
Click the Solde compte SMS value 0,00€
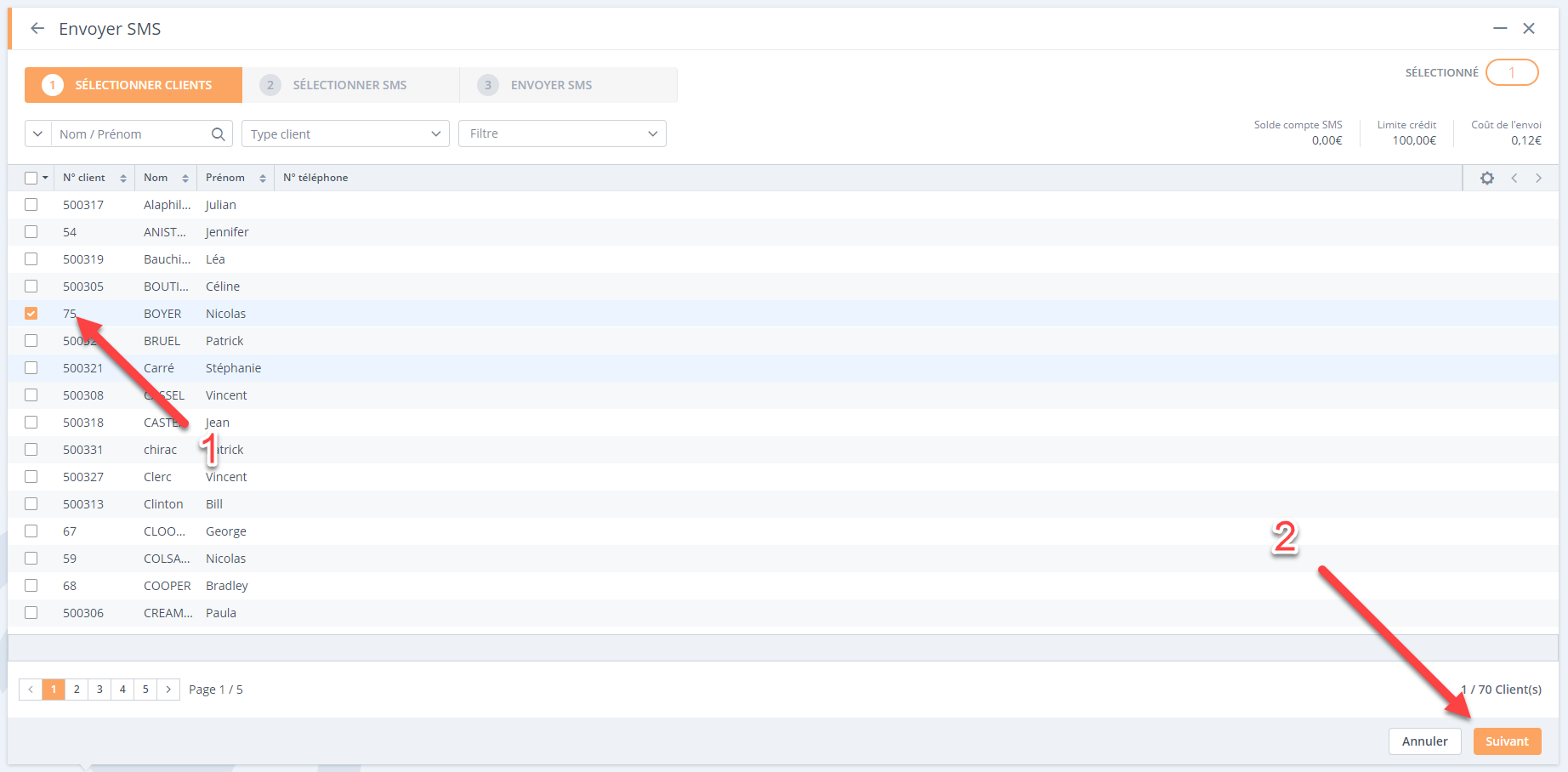tap(1327, 140)
